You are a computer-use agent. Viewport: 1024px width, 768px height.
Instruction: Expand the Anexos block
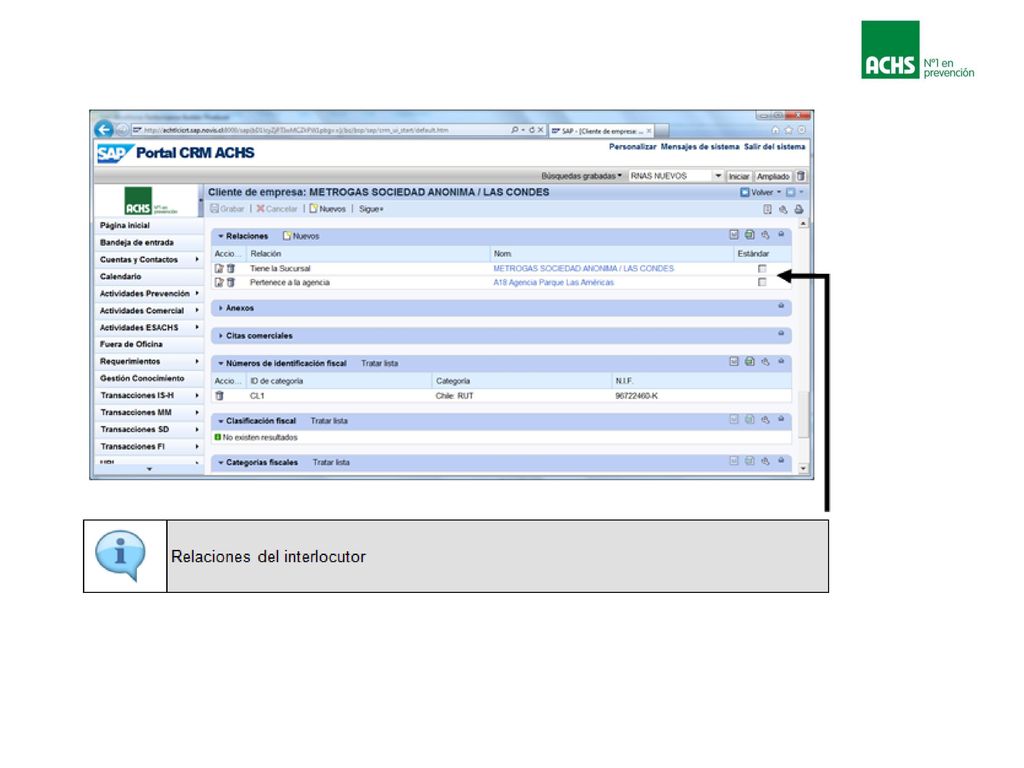coord(221,308)
